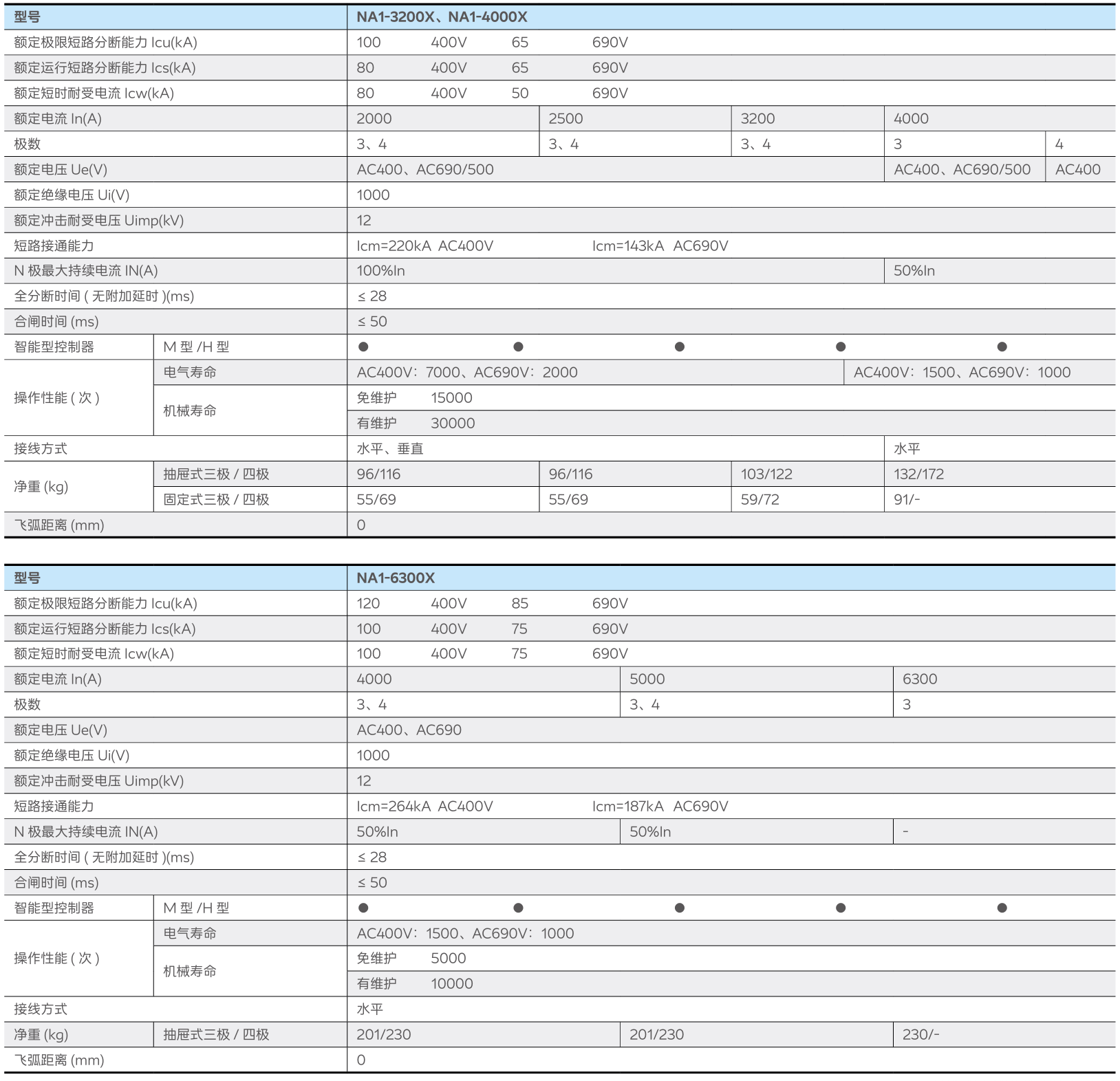Click the NA1-3200X、NA1-4000X model header
The image size is (1120, 1081).
[x=441, y=17]
